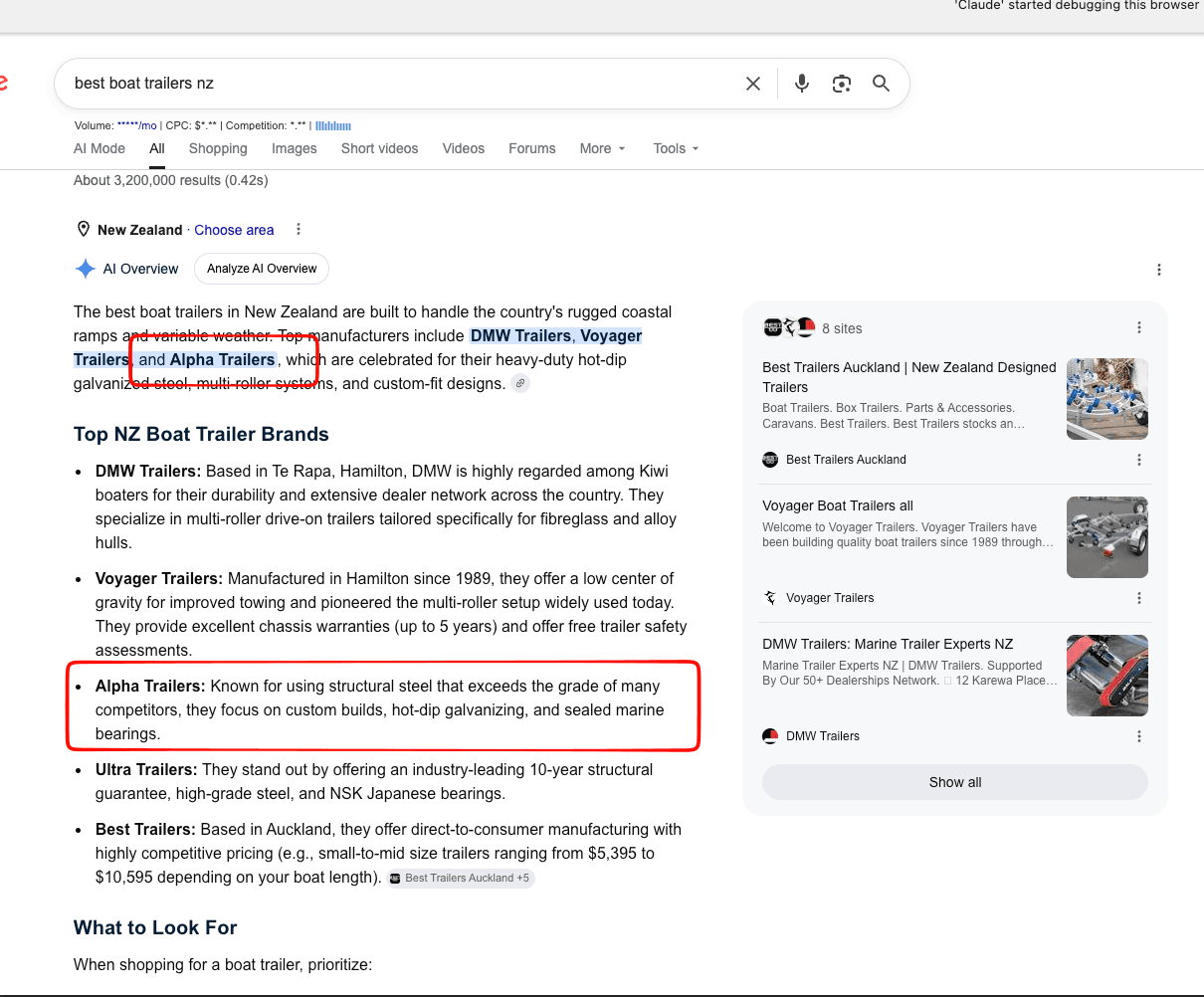Switch to AI Mode tab
The width and height of the screenshot is (1204, 997).
(100, 148)
